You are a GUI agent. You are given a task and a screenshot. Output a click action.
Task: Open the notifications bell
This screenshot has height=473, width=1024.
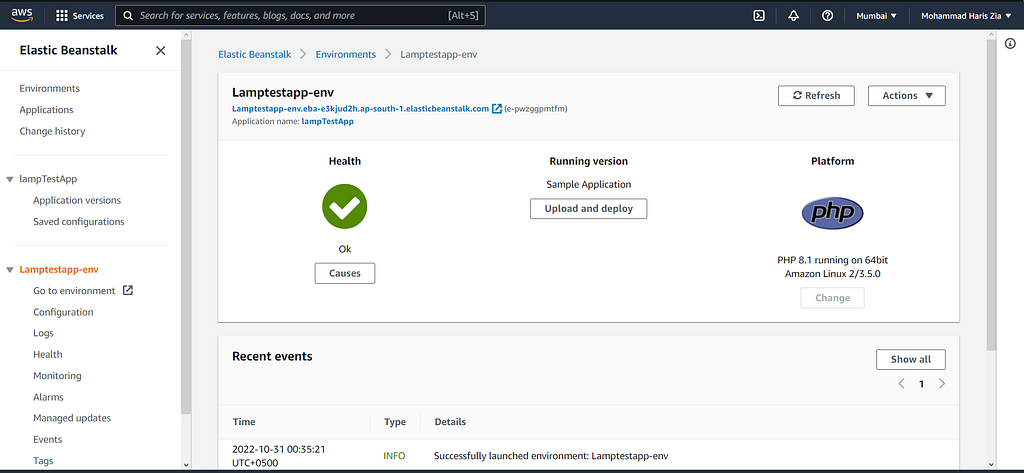pos(793,16)
